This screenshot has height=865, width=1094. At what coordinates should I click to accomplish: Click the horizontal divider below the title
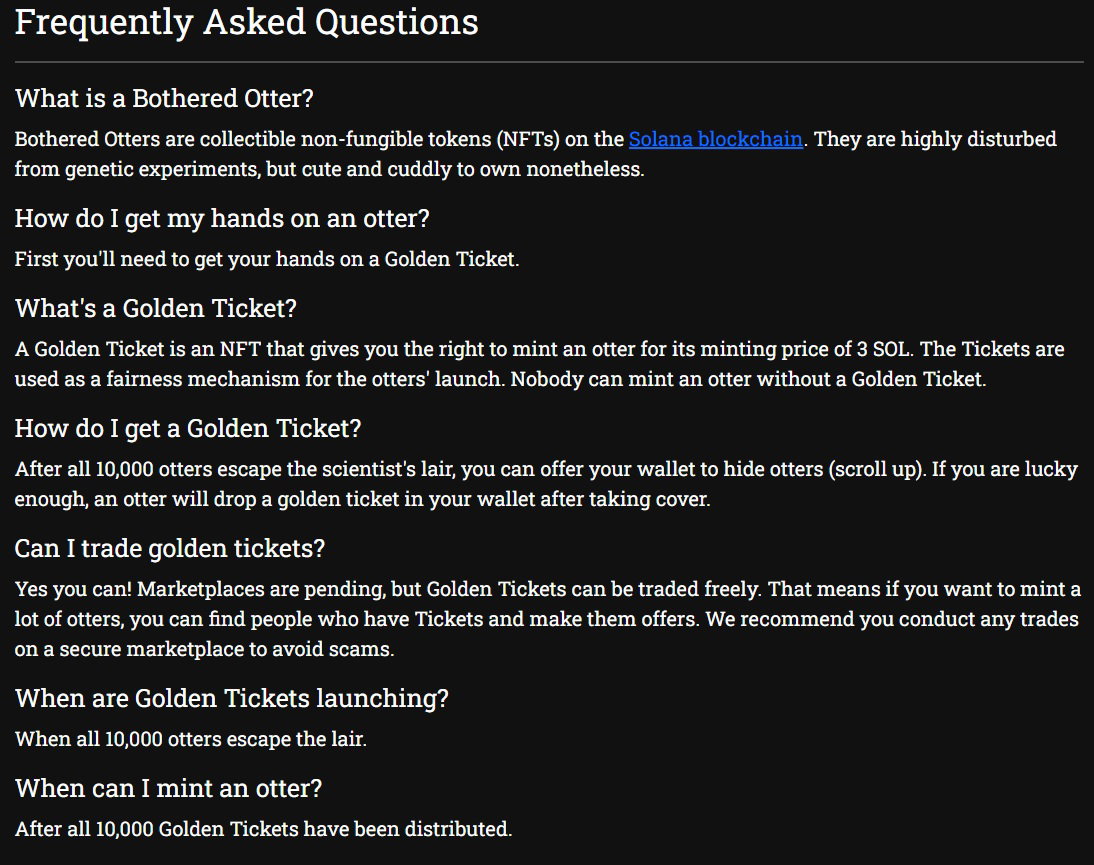click(x=549, y=62)
